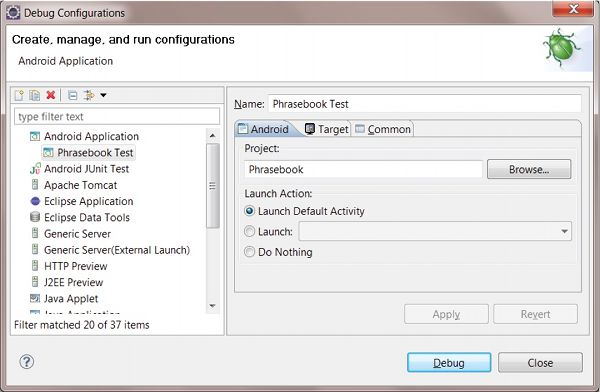
Task: Select Android Application tree item
Action: pos(91,136)
